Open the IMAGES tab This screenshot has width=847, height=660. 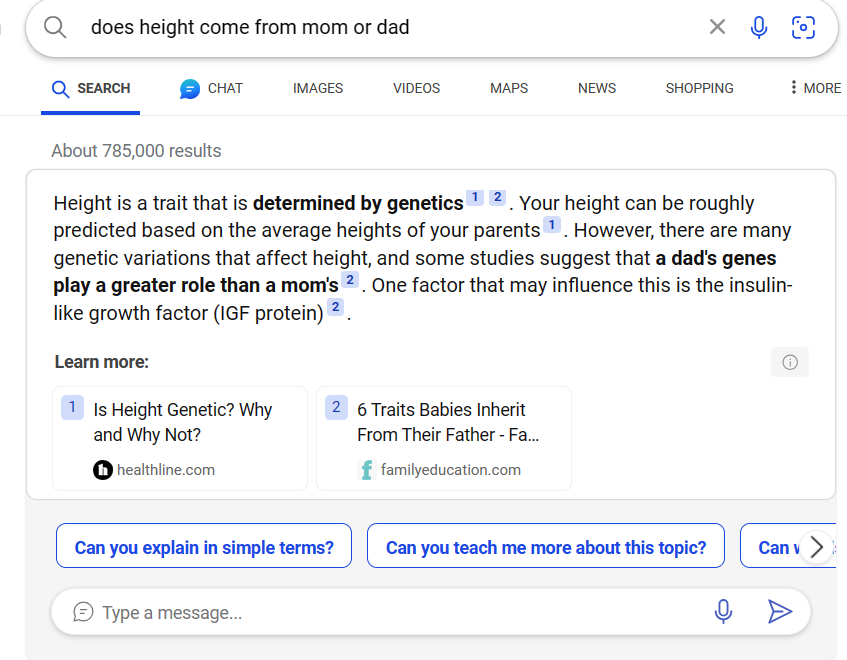coord(318,88)
